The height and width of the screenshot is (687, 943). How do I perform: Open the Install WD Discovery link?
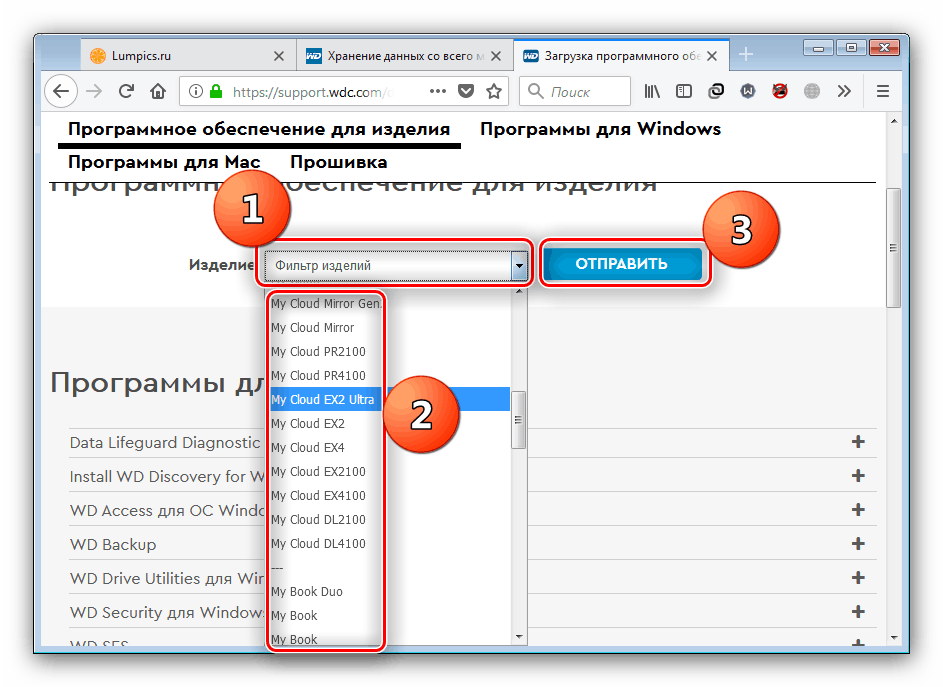[167, 476]
